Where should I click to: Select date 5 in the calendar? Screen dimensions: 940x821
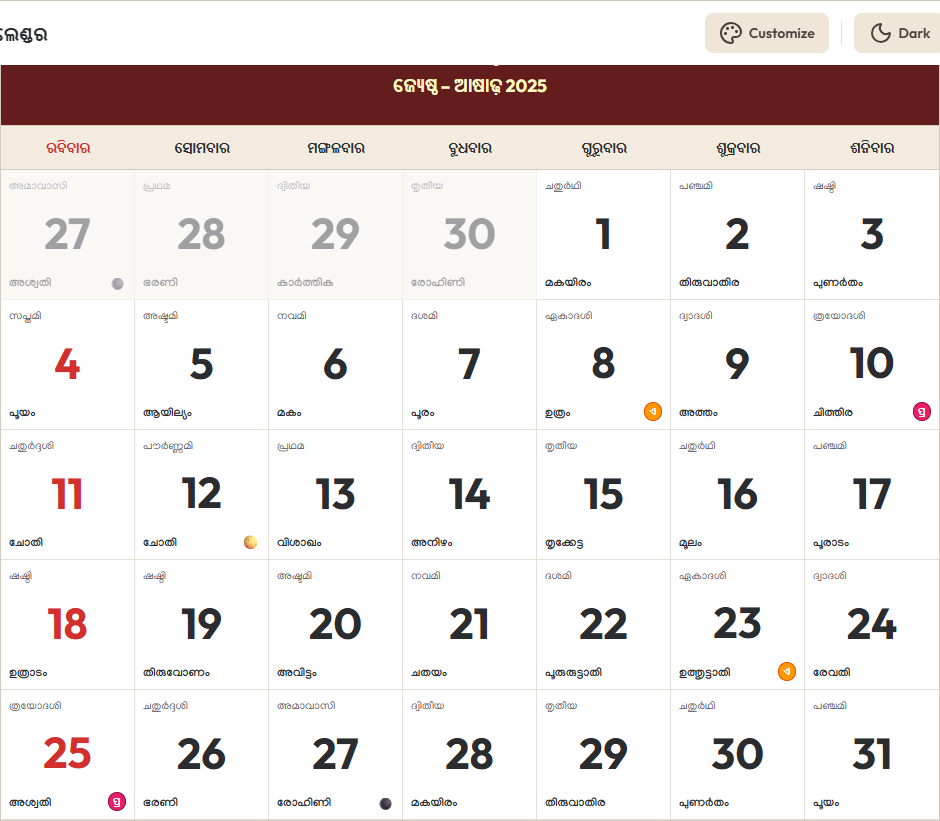coord(201,365)
